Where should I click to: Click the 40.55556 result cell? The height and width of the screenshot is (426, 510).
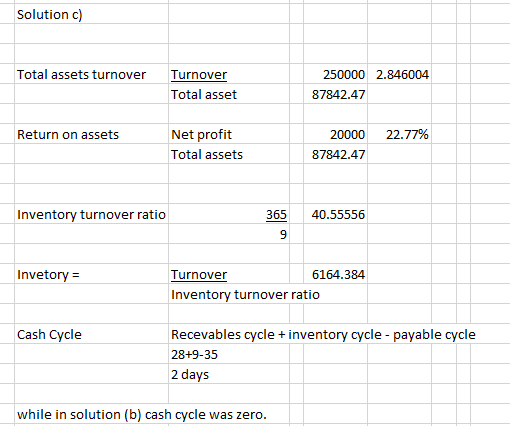tap(335, 214)
